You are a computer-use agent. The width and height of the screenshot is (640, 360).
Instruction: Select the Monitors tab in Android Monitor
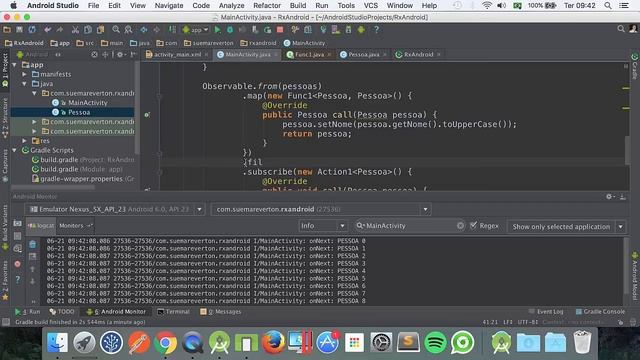coord(76,225)
